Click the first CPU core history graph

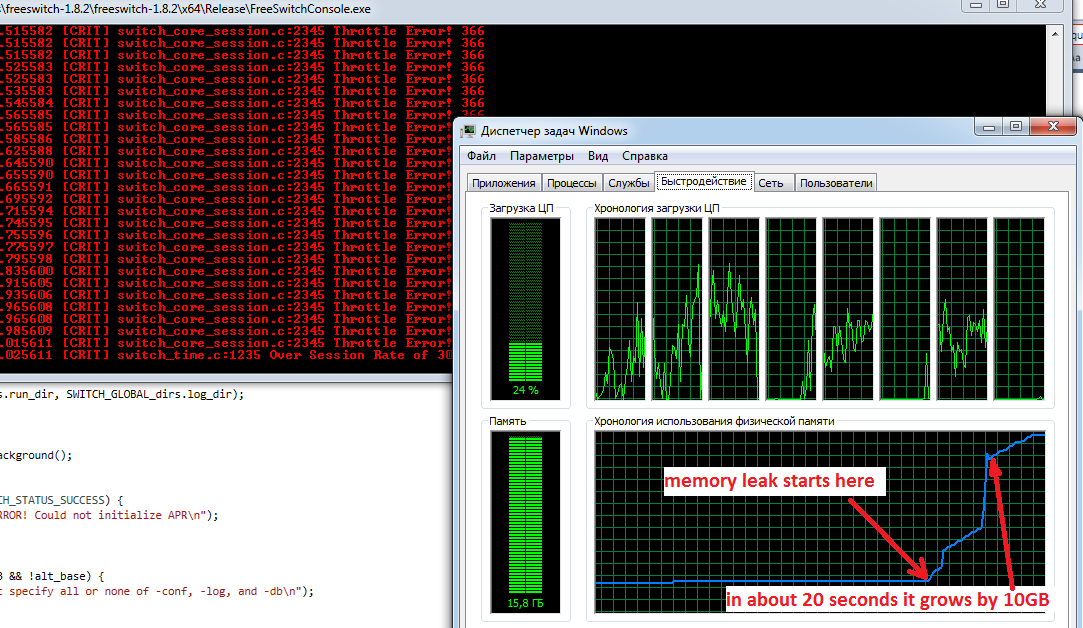pos(620,309)
